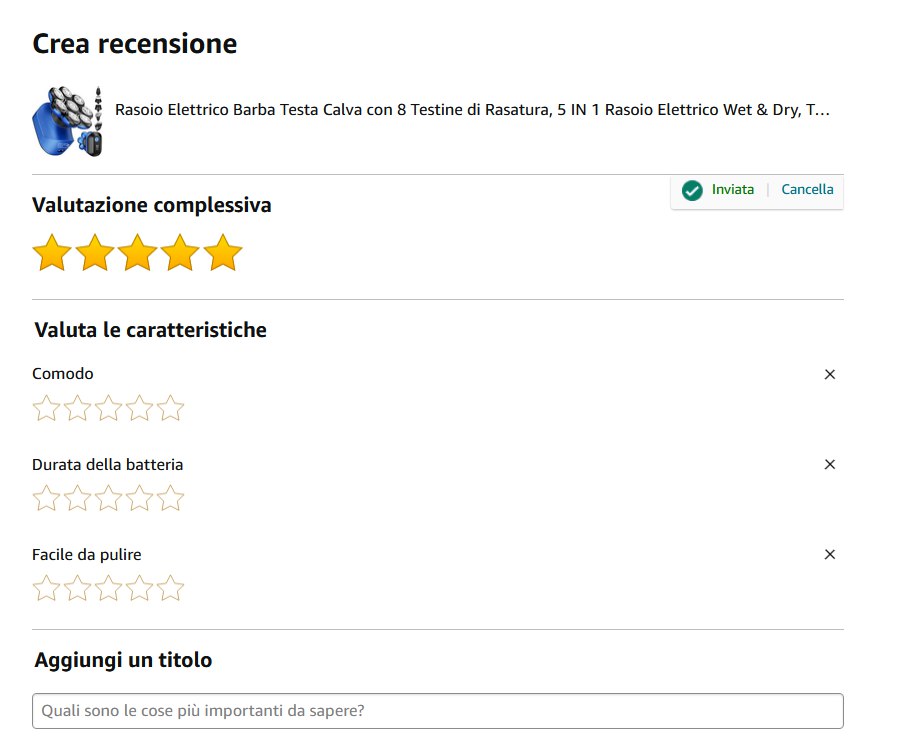The image size is (912, 751).
Task: Rate Comodo with three stars
Action: coord(109,408)
